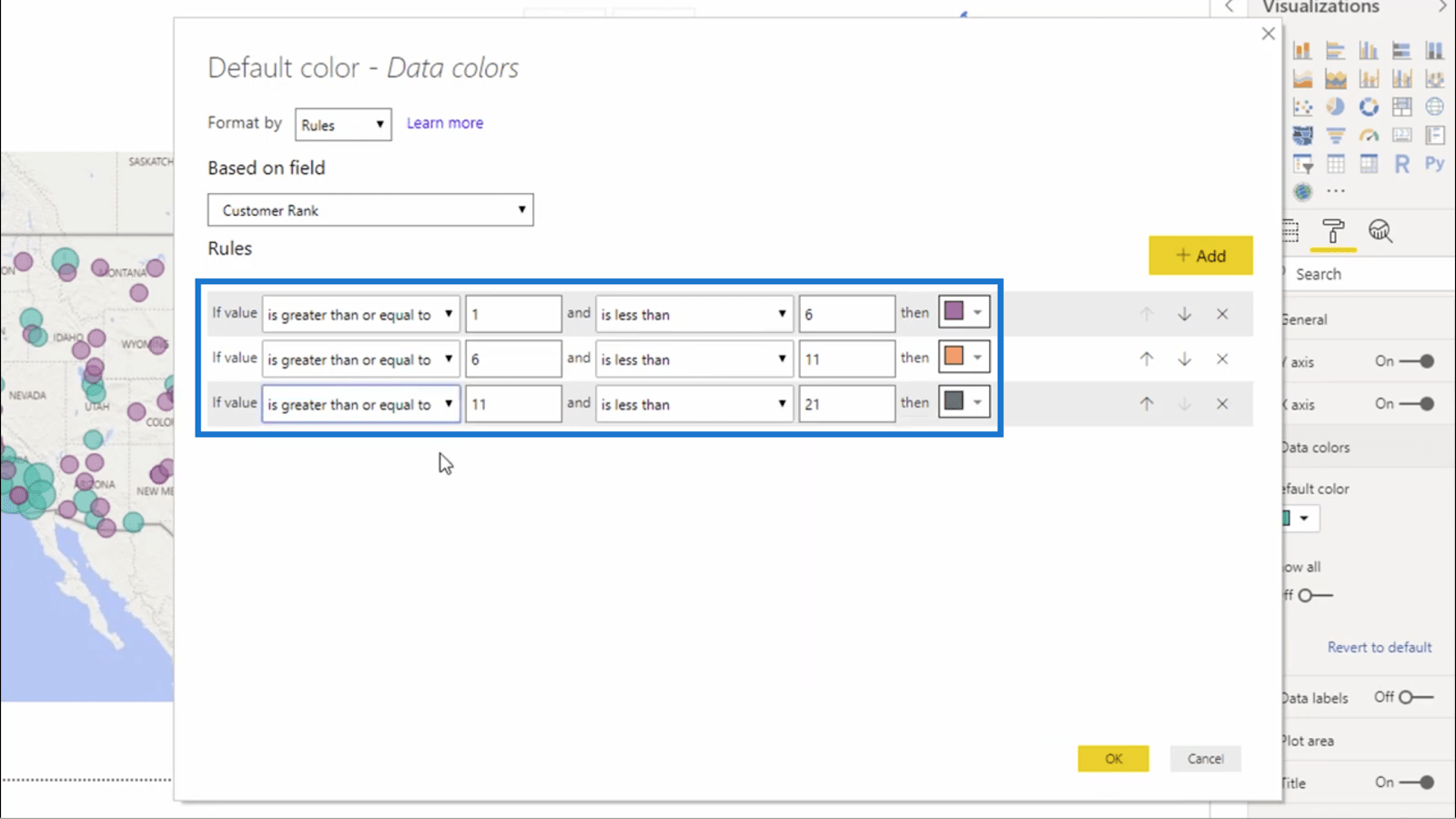Image resolution: width=1456 pixels, height=819 pixels.
Task: Turn off the X axis toggle
Action: click(1417, 403)
